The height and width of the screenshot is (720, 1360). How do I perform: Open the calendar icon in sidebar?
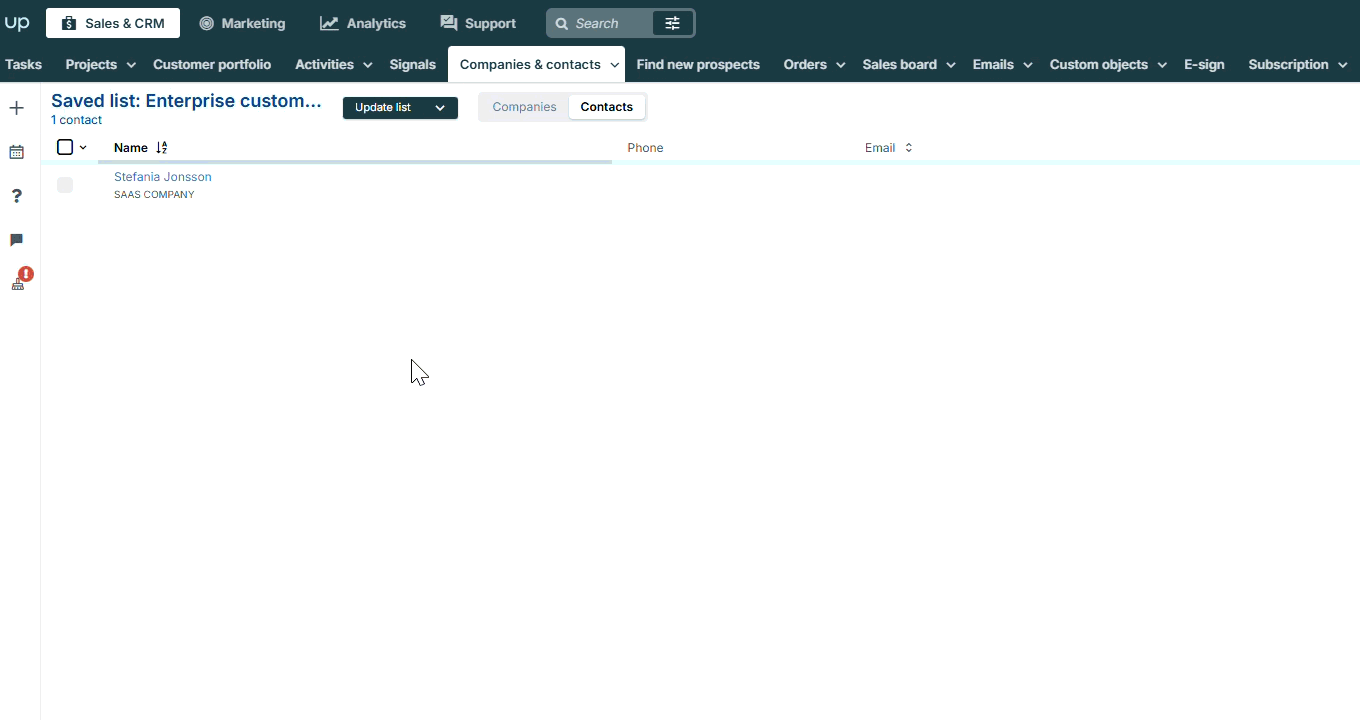16,152
